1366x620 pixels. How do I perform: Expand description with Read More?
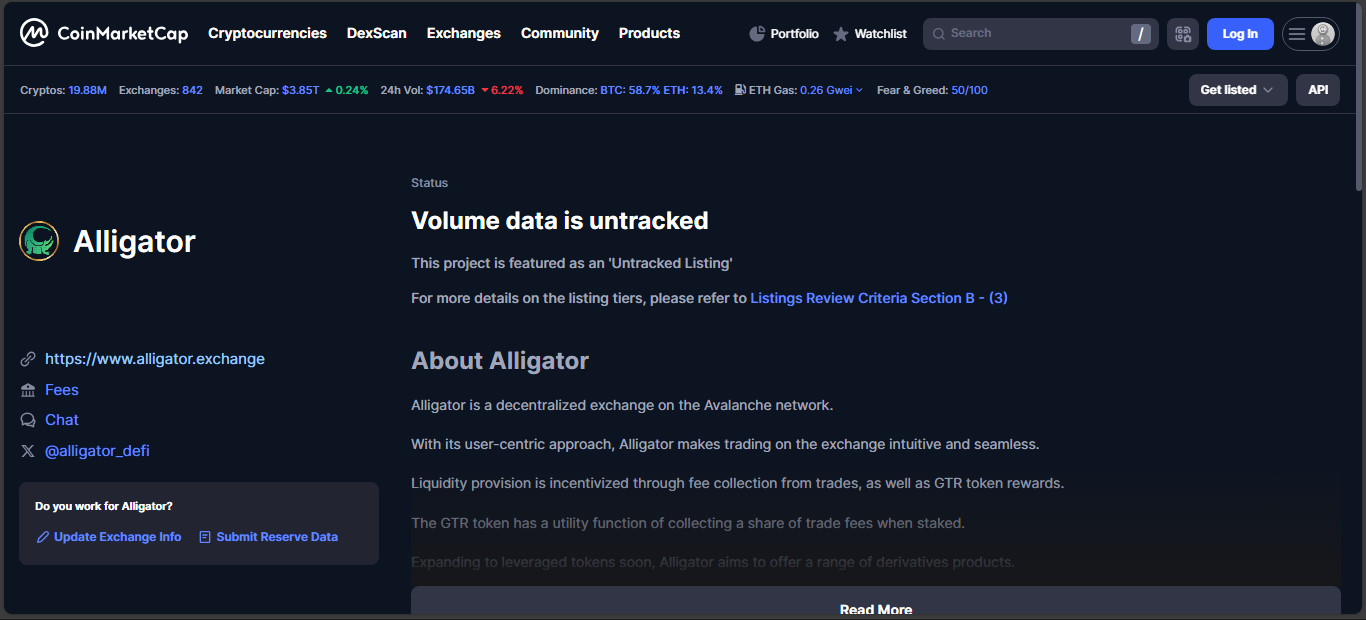click(x=875, y=608)
